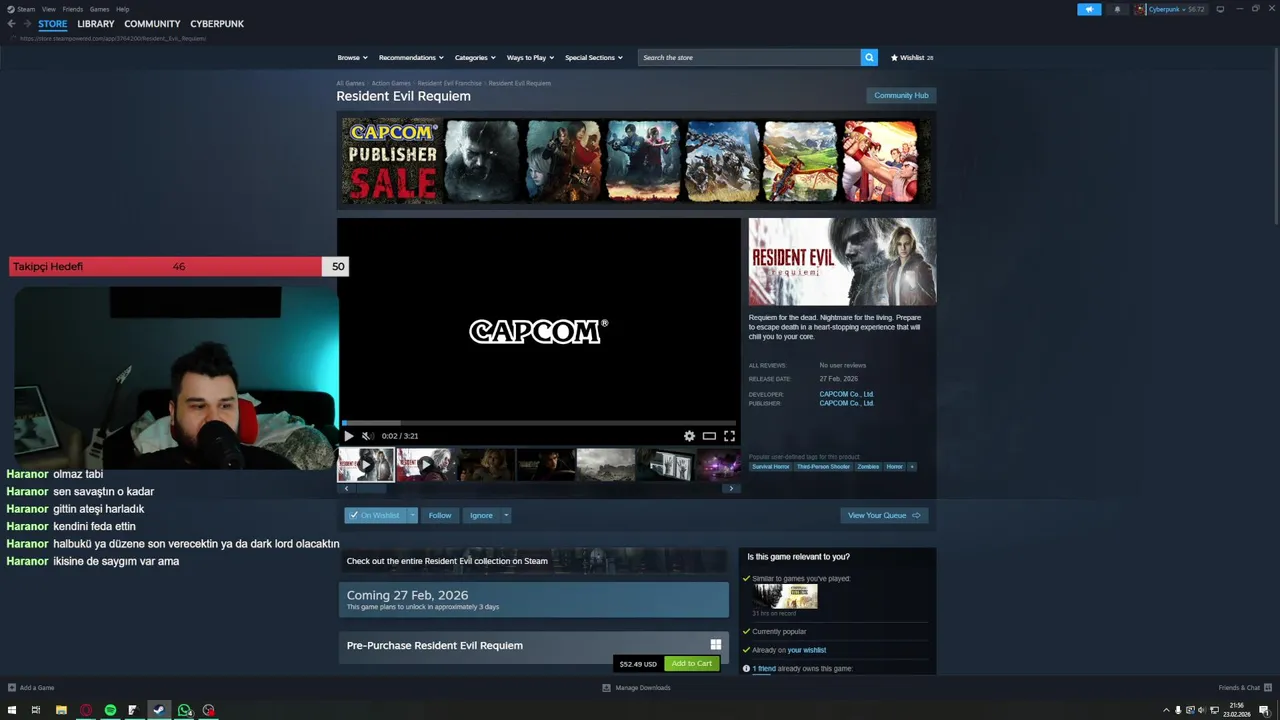Open Windows Task View icon
The image size is (1280, 720).
point(36,710)
